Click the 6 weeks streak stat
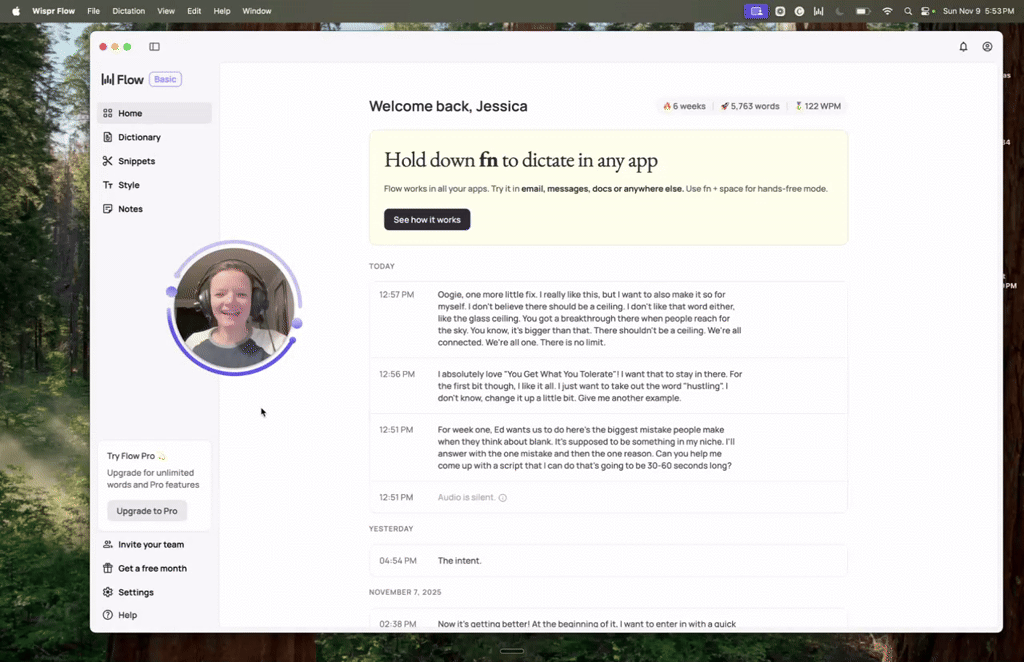 (684, 106)
